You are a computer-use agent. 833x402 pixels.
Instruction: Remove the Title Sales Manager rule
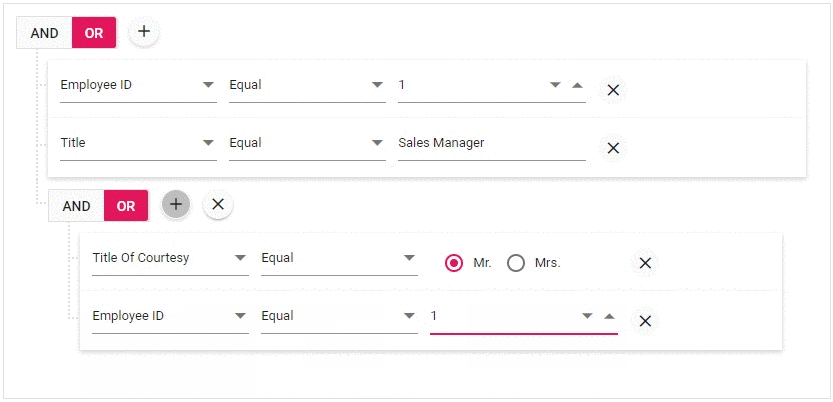tap(613, 148)
